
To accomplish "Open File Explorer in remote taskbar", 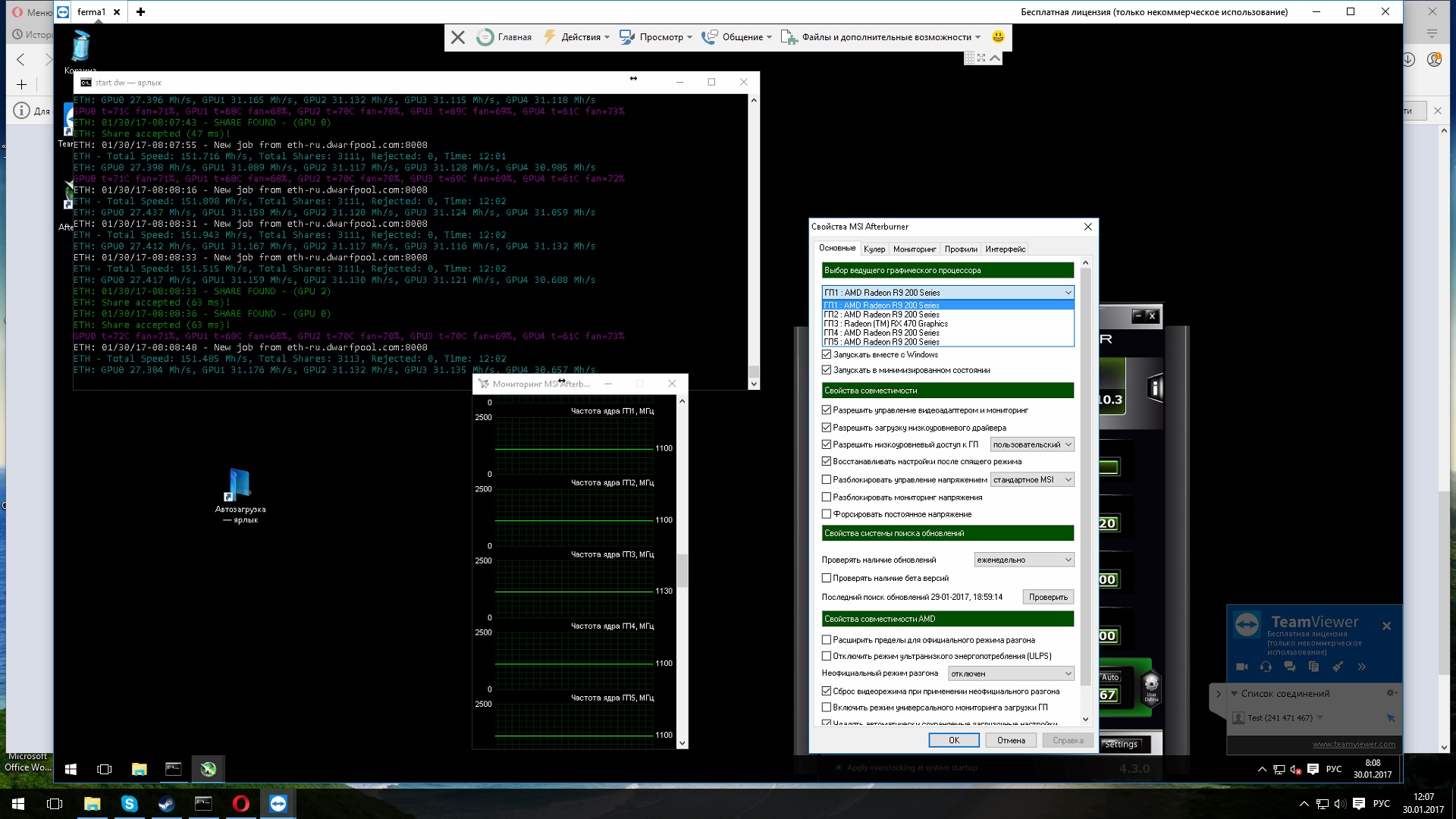I will (x=139, y=769).
